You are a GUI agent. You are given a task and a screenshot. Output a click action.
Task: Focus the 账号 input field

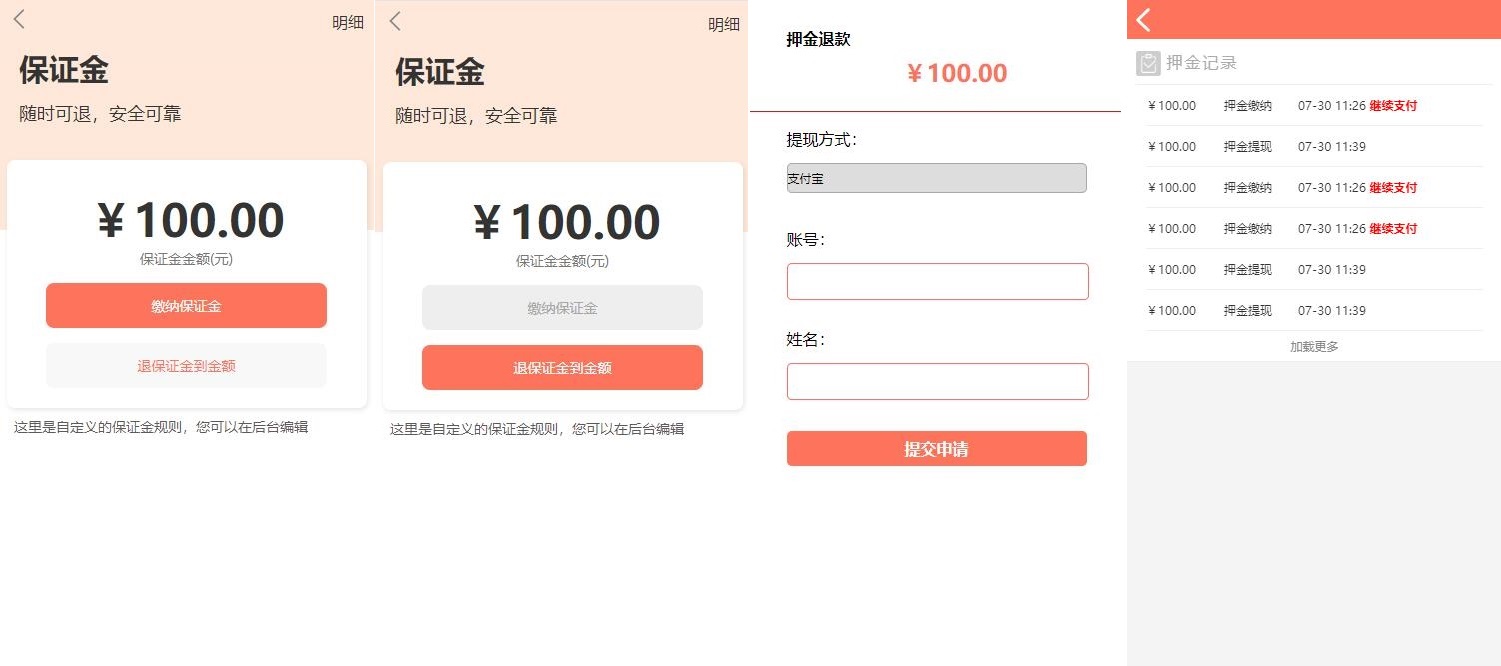click(937, 281)
